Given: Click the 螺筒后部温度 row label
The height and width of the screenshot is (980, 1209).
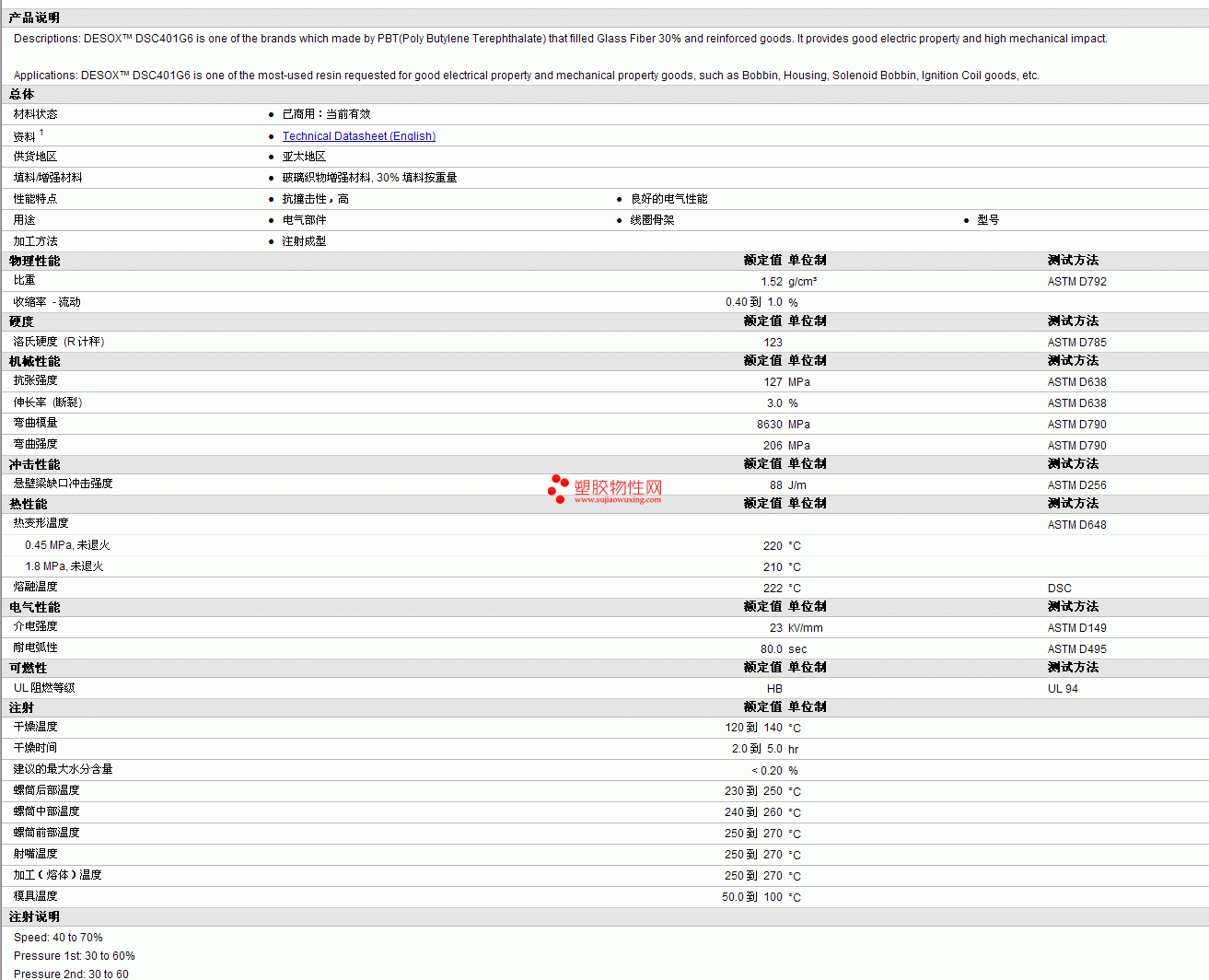Looking at the screenshot, I should click(x=46, y=790).
